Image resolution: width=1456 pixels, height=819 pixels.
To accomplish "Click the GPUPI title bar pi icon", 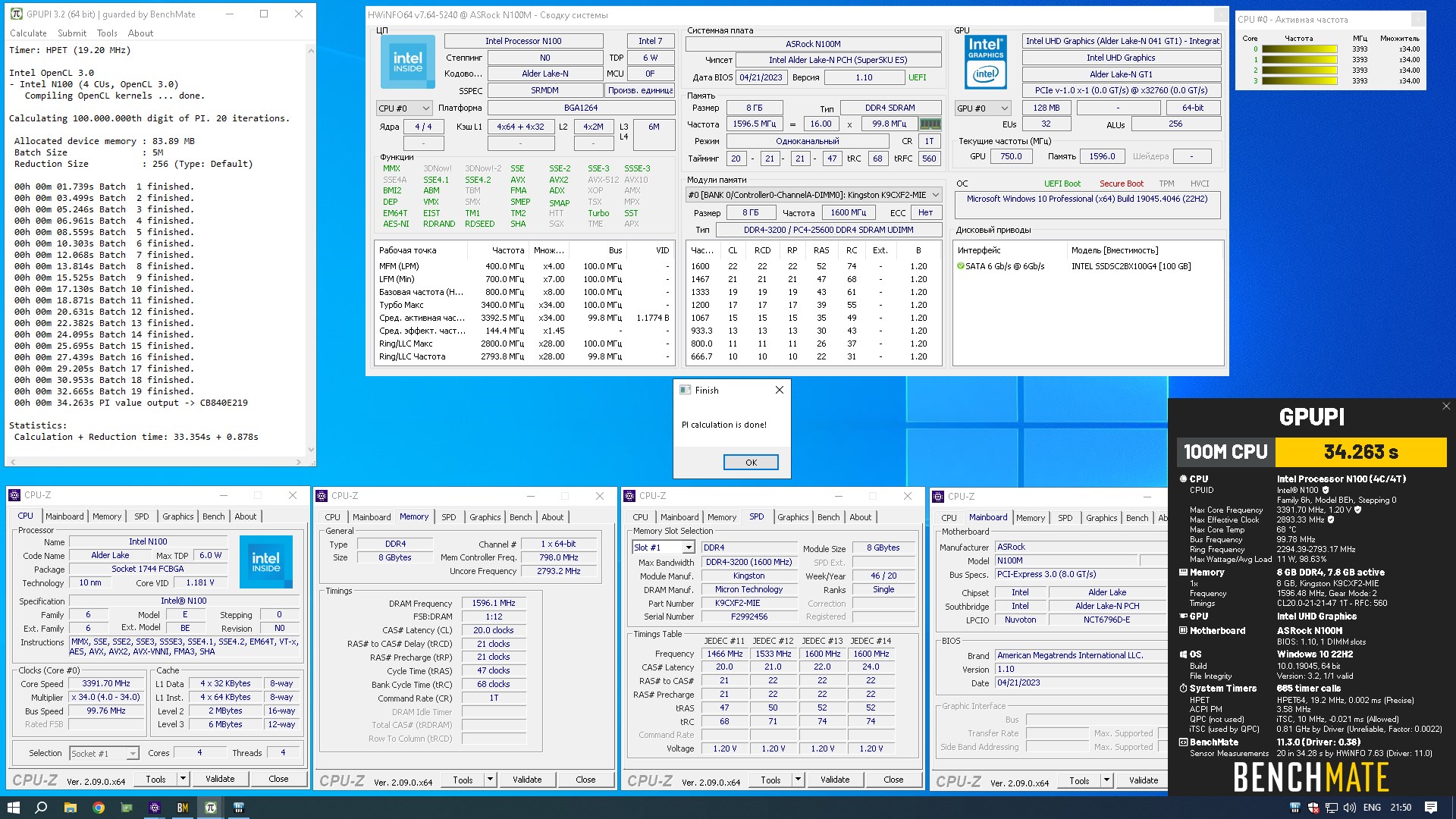I will [16, 14].
